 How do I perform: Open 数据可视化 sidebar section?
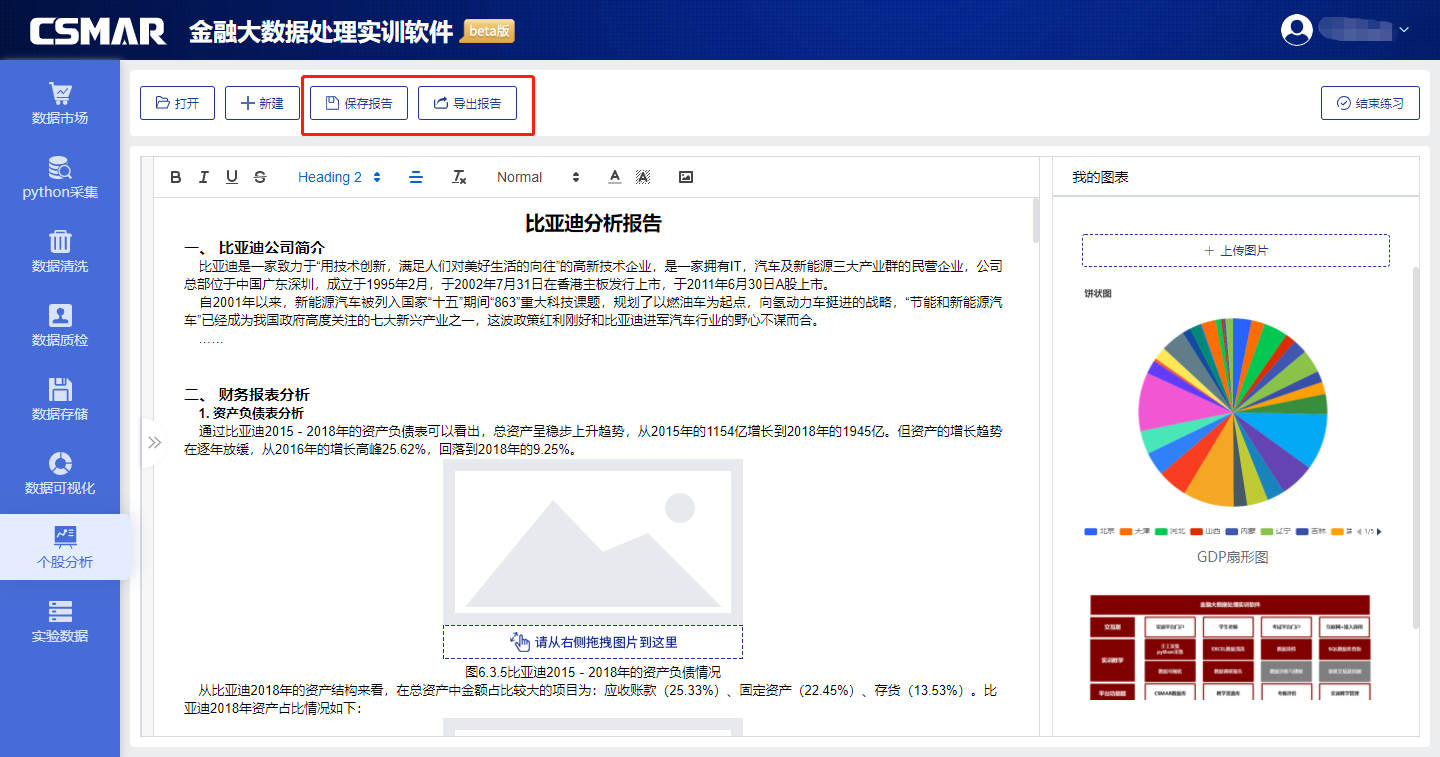60,474
